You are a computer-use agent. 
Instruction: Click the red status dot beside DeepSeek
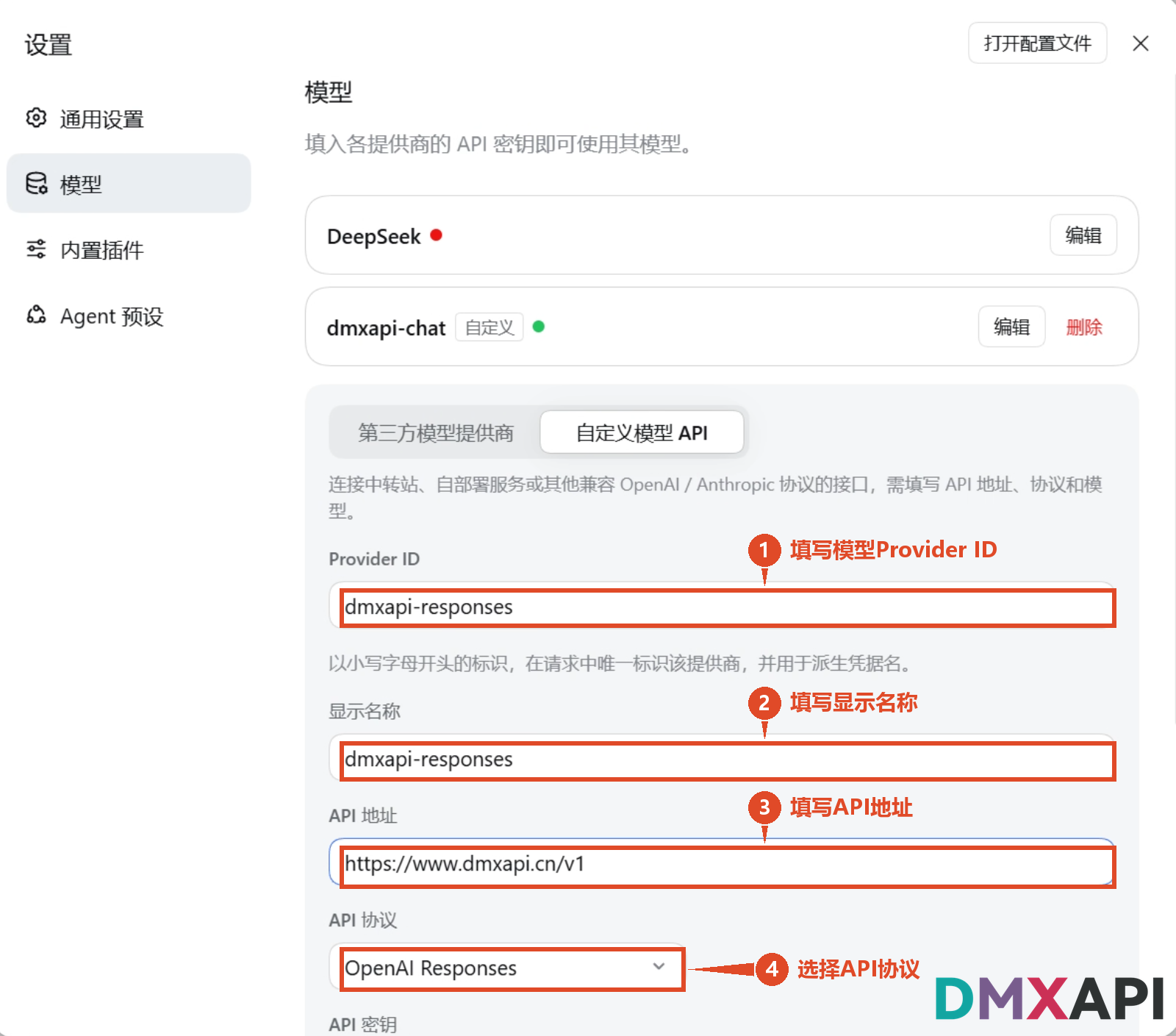coord(436,235)
